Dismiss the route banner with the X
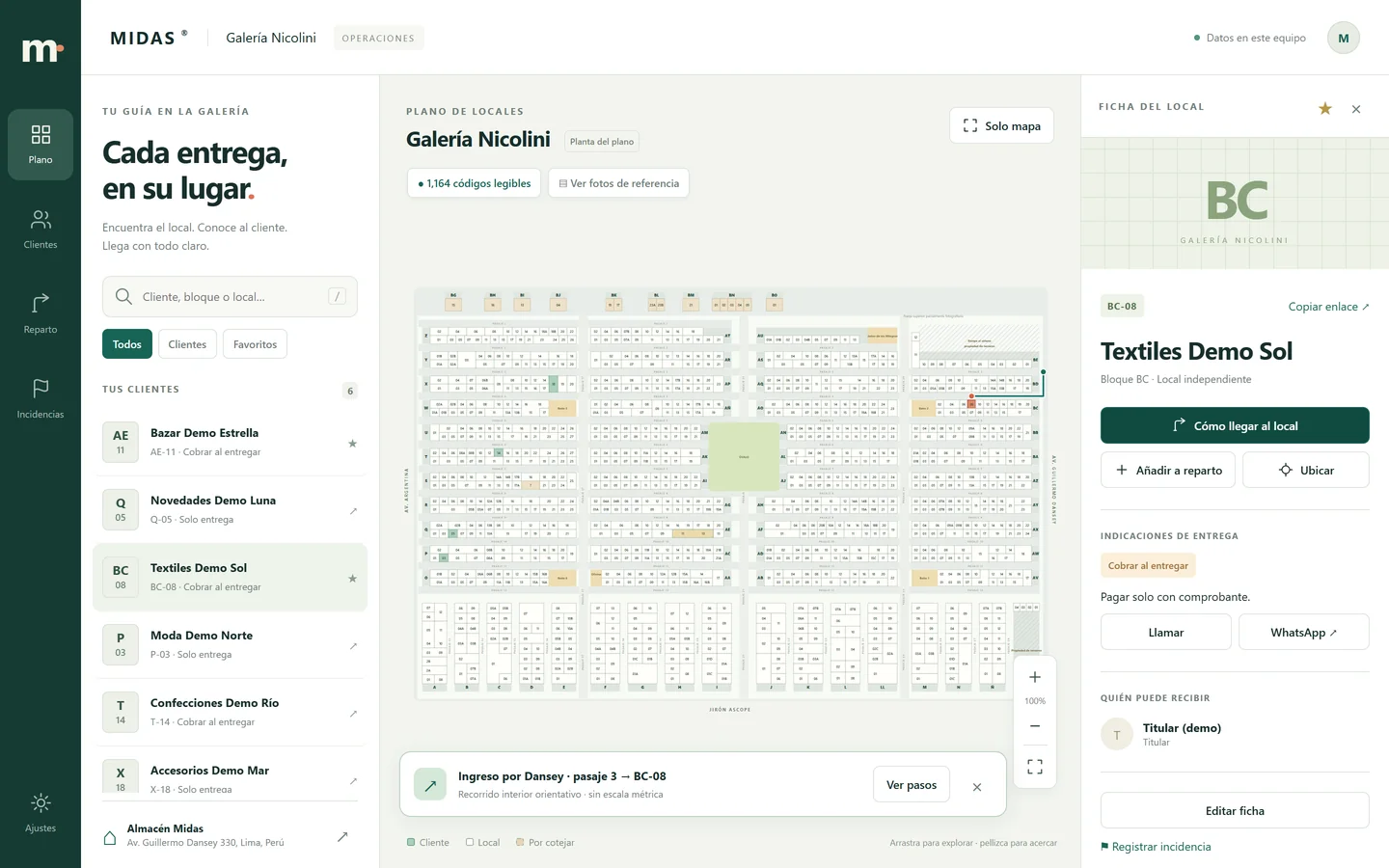Viewport: 1389px width, 868px height. click(x=977, y=787)
